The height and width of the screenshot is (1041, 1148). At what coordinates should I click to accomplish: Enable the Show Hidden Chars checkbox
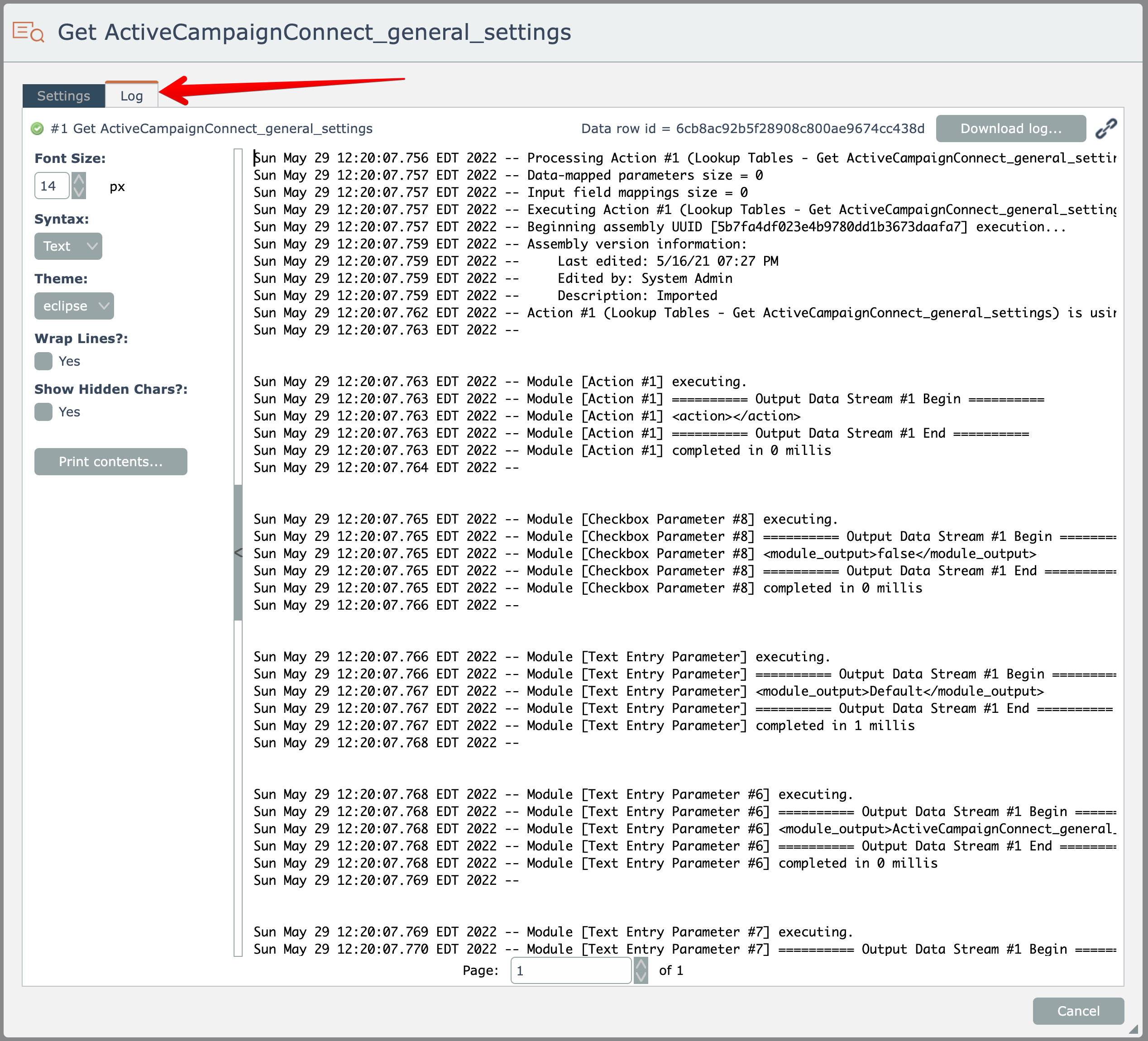coord(43,412)
